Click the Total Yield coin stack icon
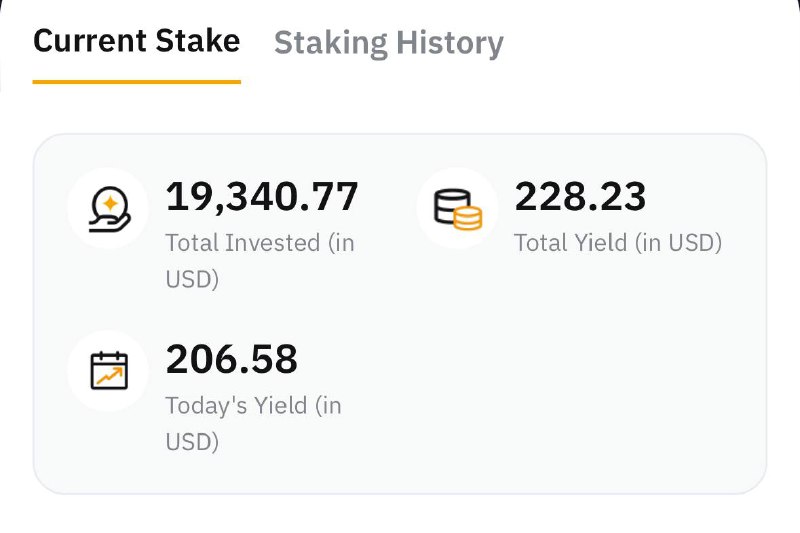Viewport: 800px width, 533px height. point(457,208)
